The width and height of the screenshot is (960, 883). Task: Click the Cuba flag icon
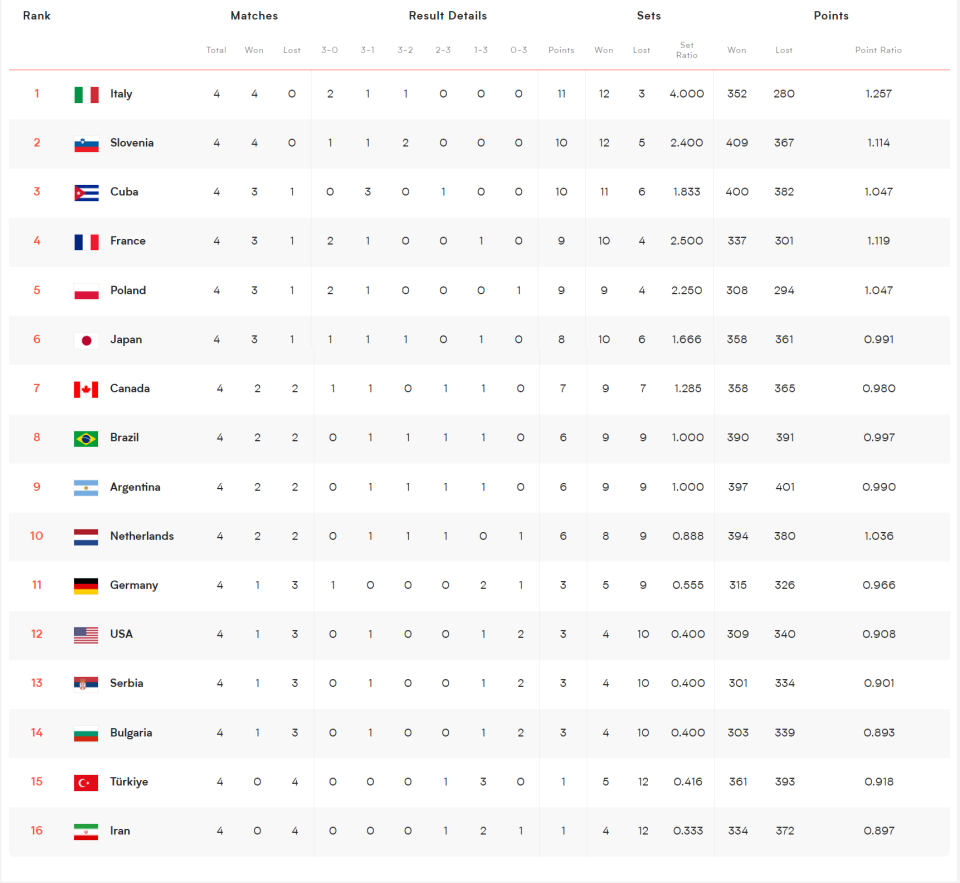click(x=86, y=193)
